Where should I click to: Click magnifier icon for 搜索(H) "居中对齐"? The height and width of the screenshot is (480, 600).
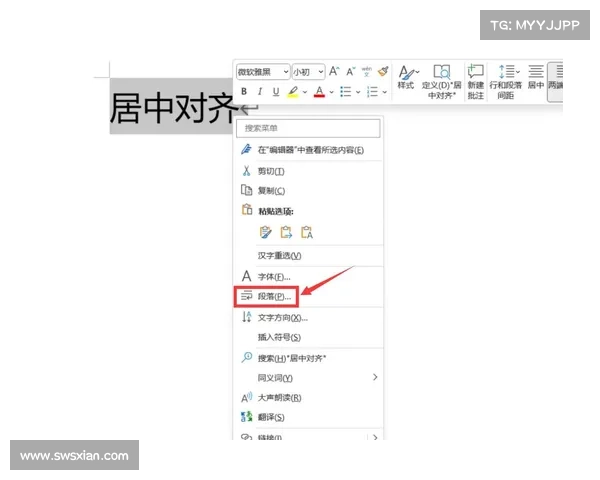[246, 357]
